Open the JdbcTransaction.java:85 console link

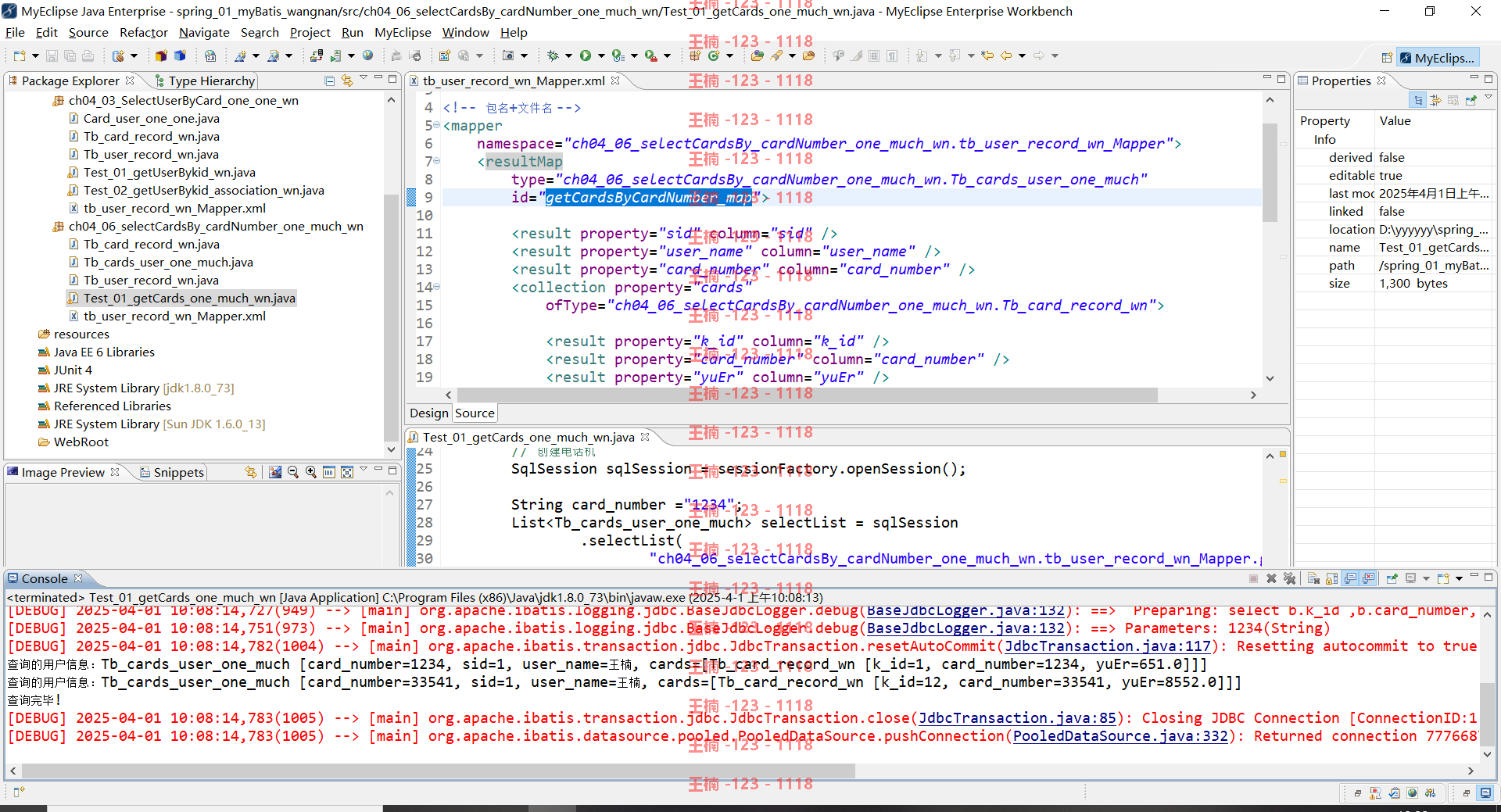tap(1016, 717)
